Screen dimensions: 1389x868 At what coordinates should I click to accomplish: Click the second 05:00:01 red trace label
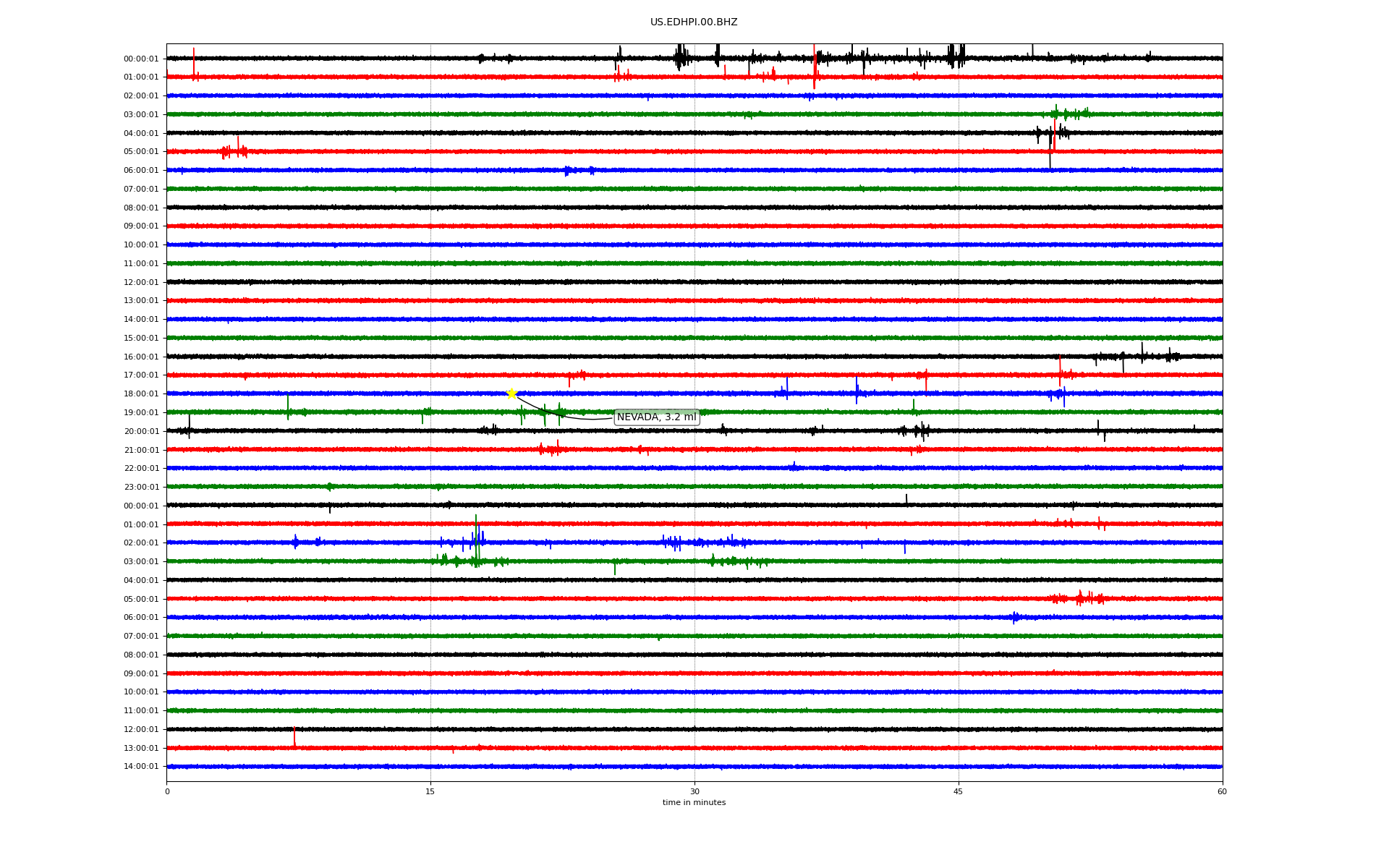pyautogui.click(x=141, y=599)
